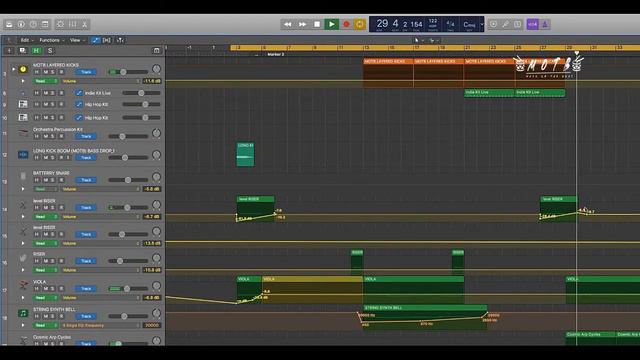Click the -13.5 dB volume value field
The image size is (640, 360).
[x=152, y=243]
